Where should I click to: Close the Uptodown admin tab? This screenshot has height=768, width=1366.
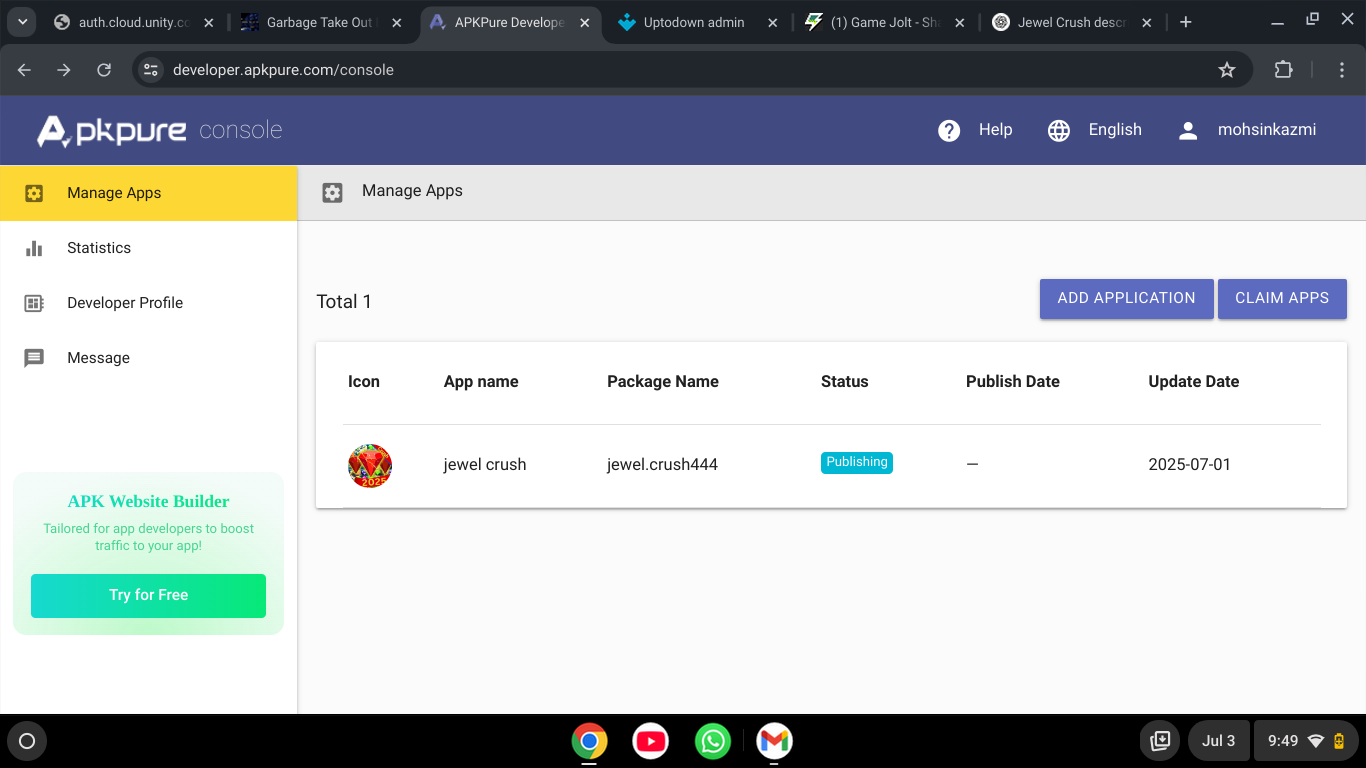click(772, 22)
